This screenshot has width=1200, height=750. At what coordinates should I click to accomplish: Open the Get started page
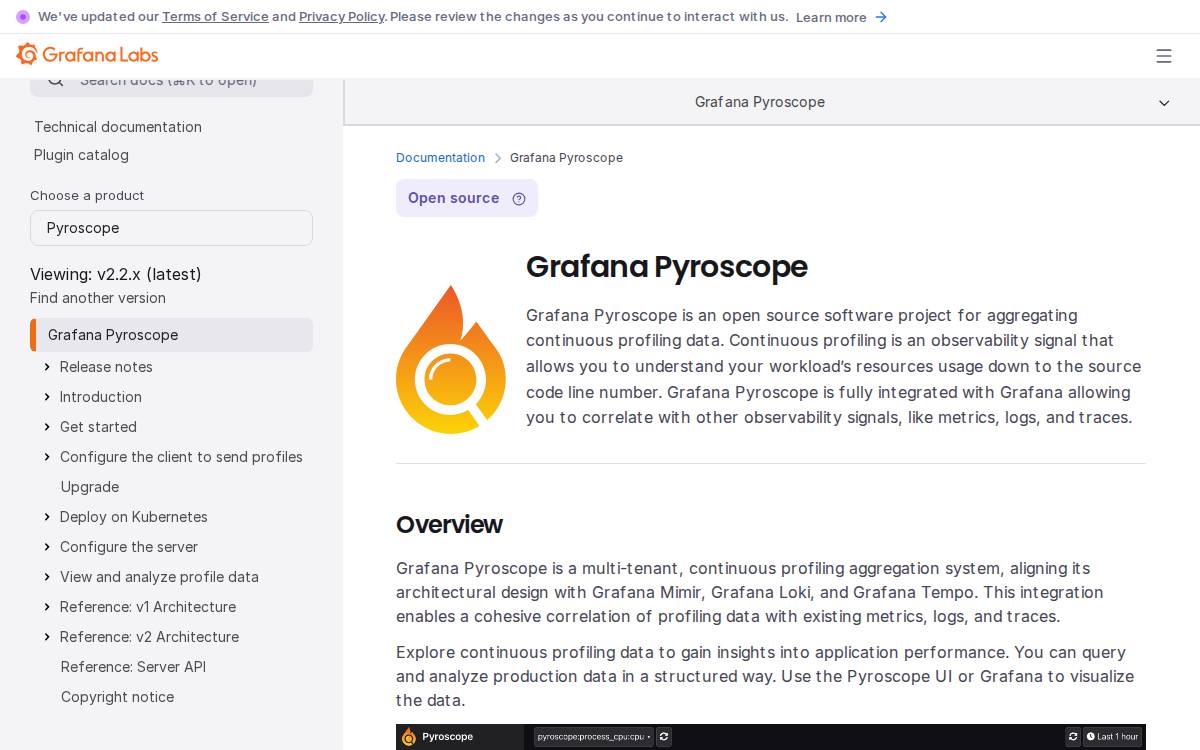point(98,427)
